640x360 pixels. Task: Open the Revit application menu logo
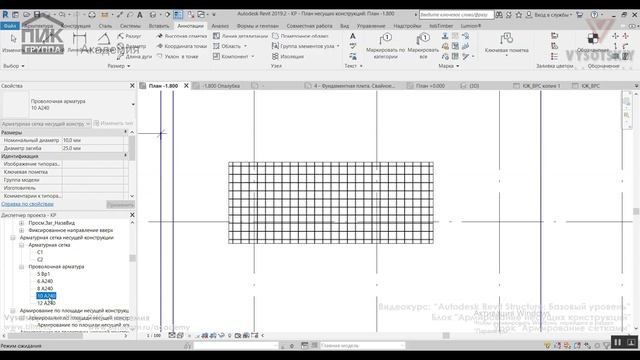tap(5, 14)
